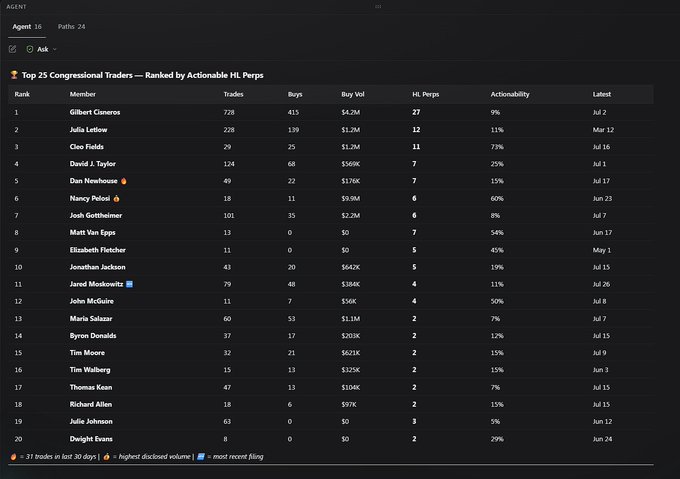
Task: Click Gilbert Cisneros's 728 trades value
Action: tap(229, 112)
